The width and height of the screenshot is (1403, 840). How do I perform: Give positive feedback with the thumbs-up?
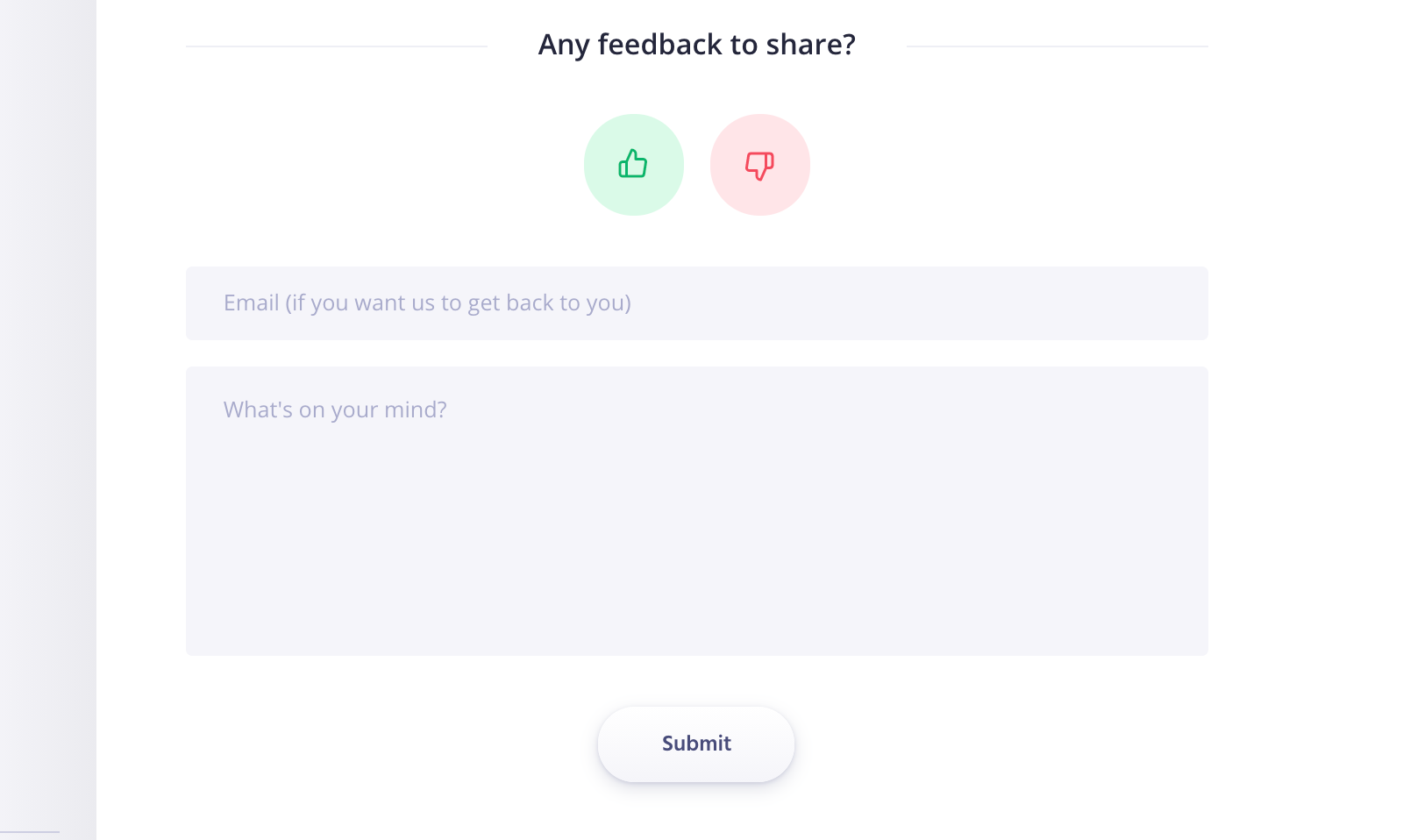point(634,165)
